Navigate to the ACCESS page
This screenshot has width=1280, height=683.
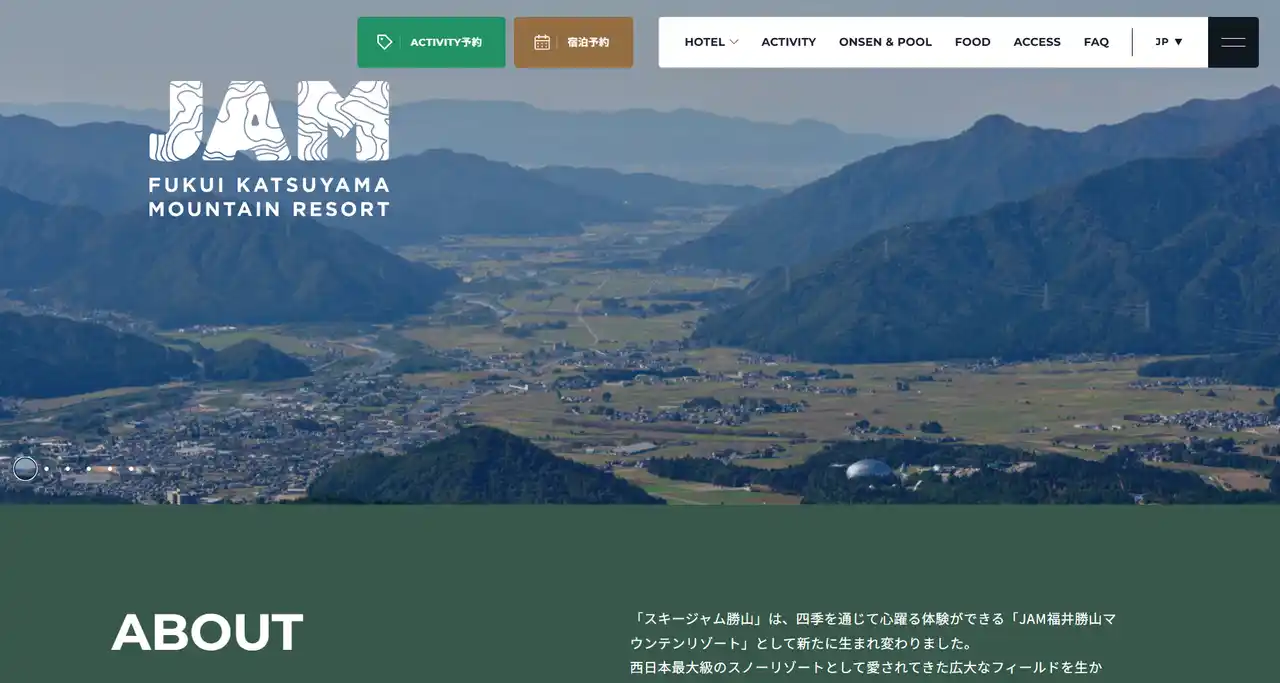click(1036, 42)
